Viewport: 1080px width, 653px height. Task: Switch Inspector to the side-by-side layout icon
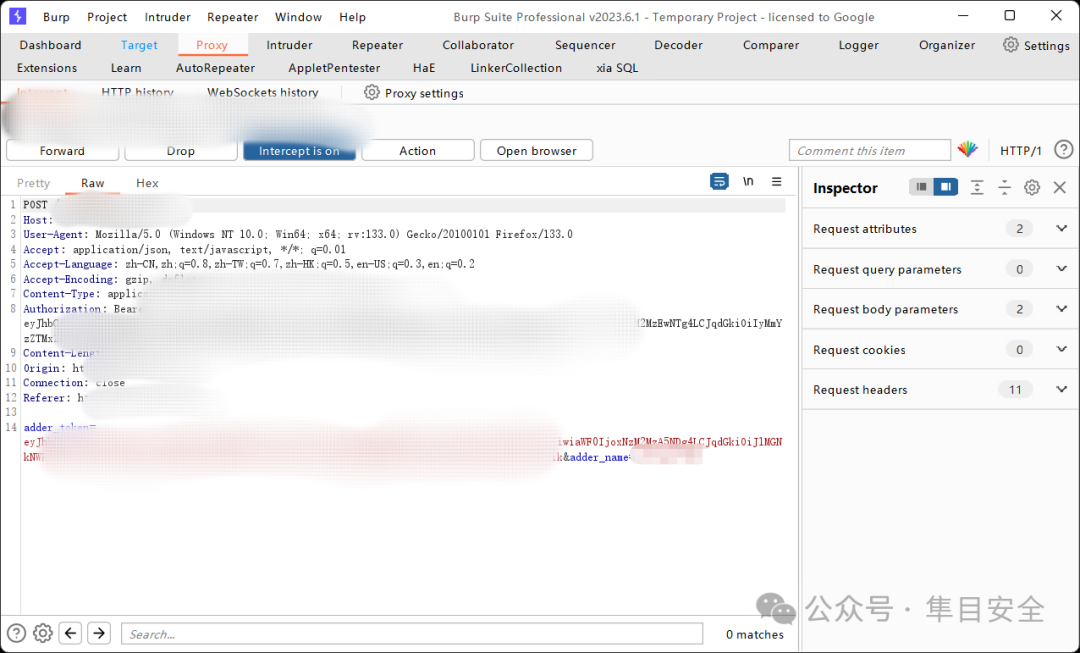(946, 187)
